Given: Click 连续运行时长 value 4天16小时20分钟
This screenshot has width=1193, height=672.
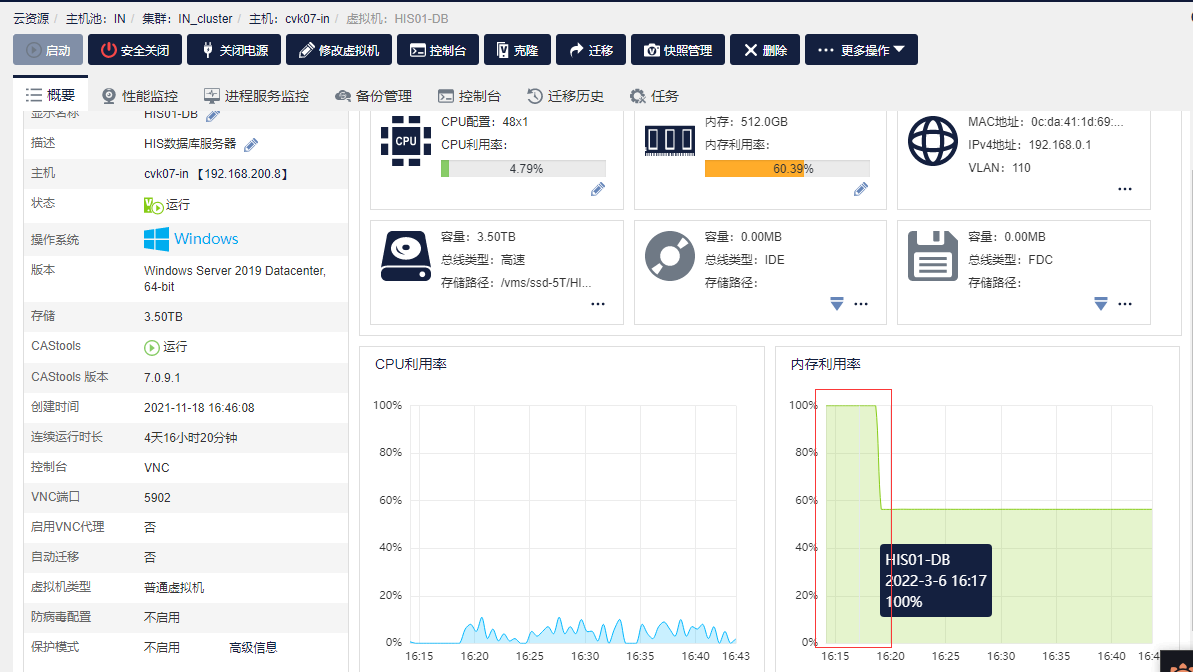Looking at the screenshot, I should click(191, 438).
